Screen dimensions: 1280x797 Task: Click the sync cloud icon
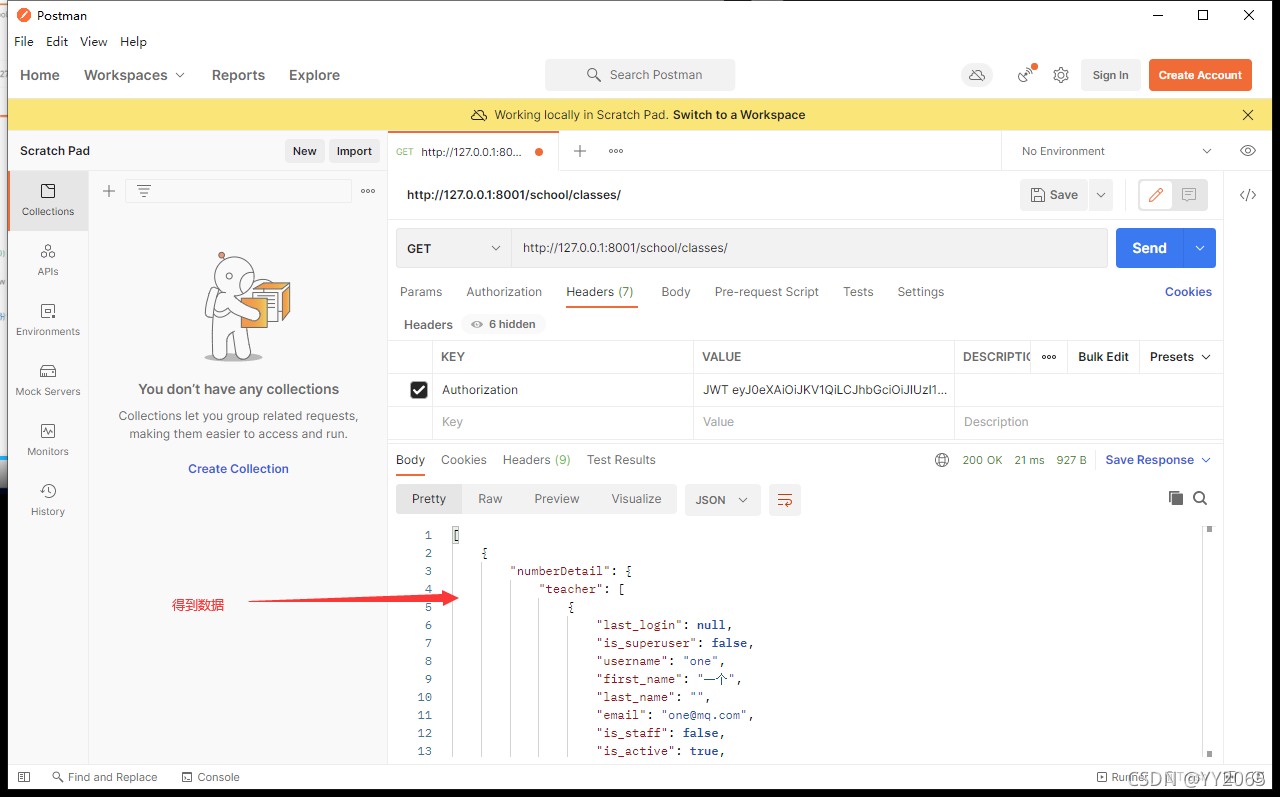click(x=977, y=75)
